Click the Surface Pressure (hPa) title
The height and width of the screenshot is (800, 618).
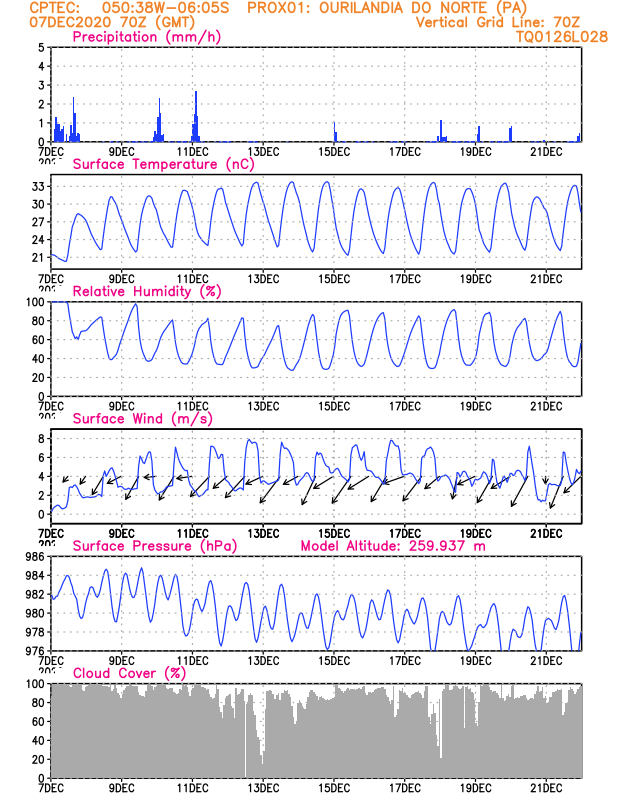(x=155, y=546)
